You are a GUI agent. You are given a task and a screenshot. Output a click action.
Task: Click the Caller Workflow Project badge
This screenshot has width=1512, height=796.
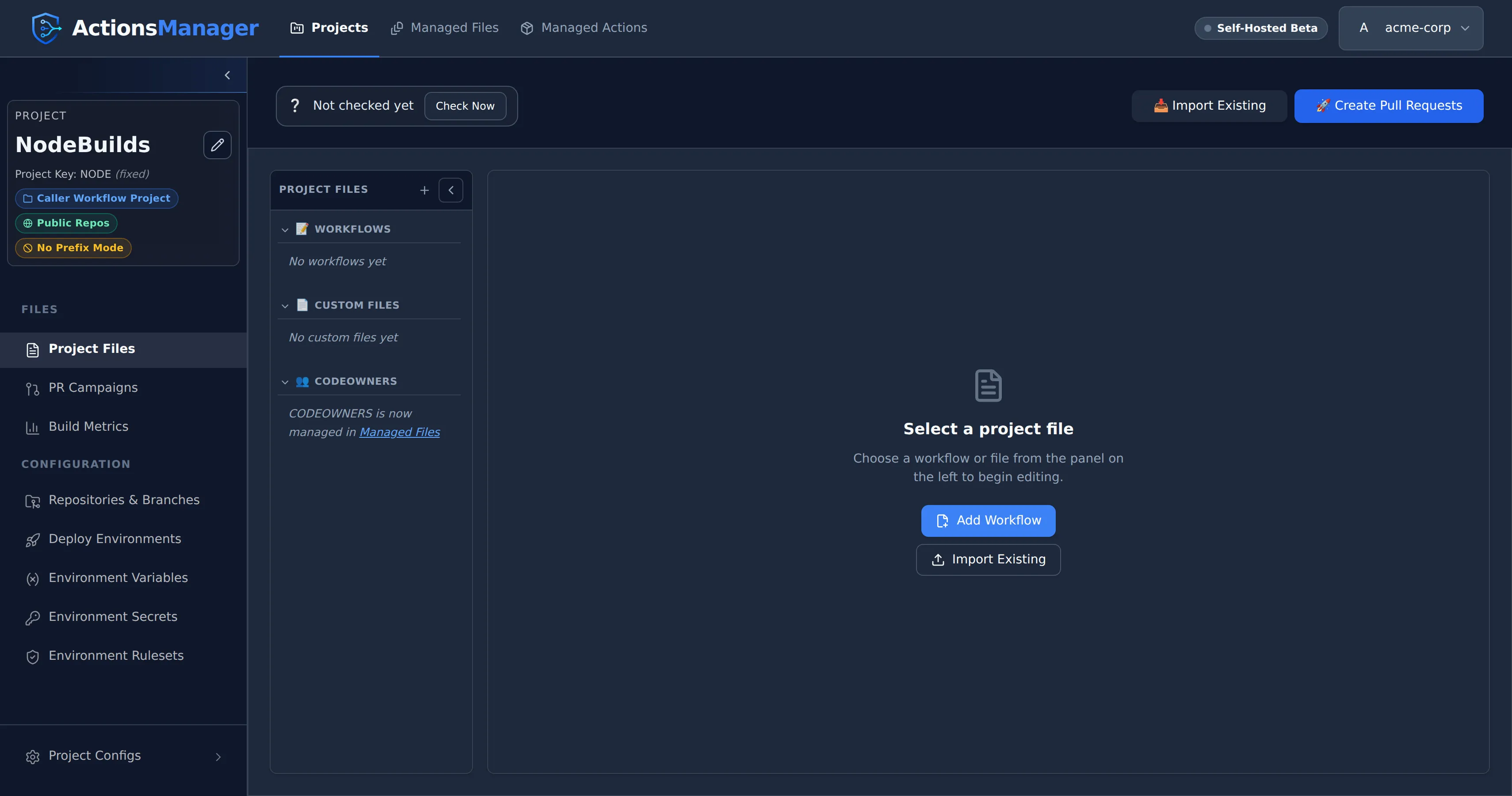pos(97,199)
